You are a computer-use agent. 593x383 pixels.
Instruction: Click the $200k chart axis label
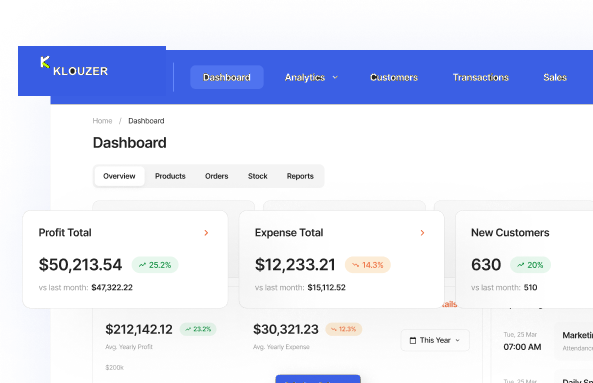tap(115, 367)
